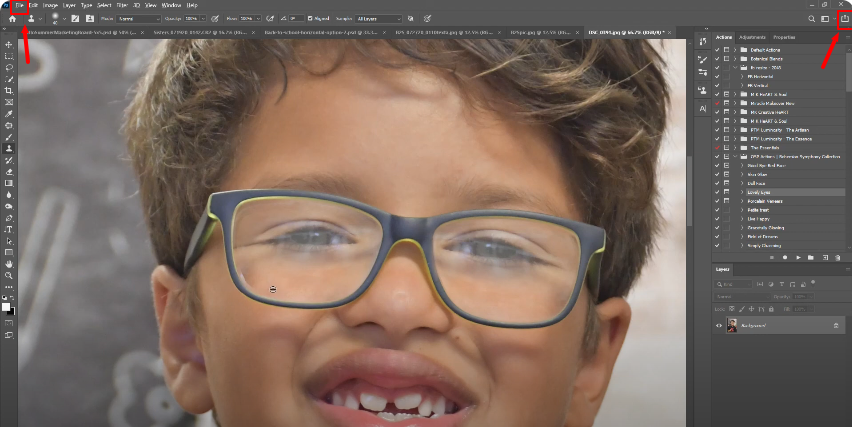Select the Path Selection tool

point(9,241)
